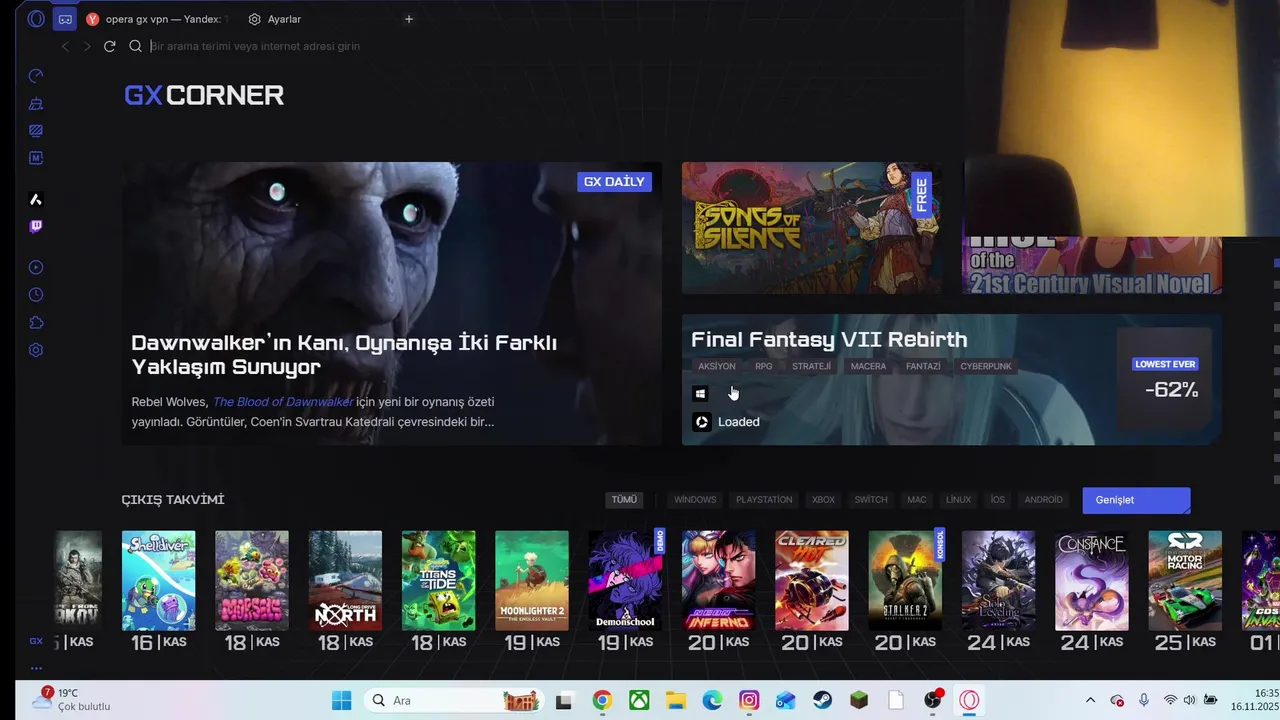Screen dimensions: 1280x720
Task: Filter release calendar by WINDOWS
Action: [x=695, y=500]
